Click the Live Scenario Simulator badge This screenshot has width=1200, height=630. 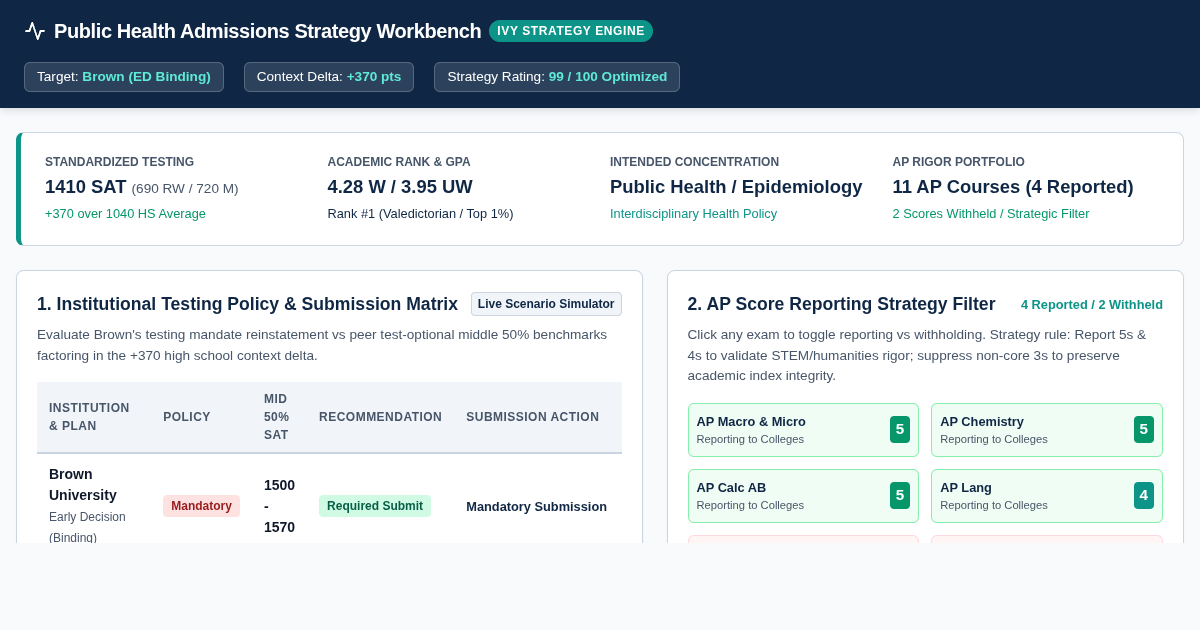[546, 304]
